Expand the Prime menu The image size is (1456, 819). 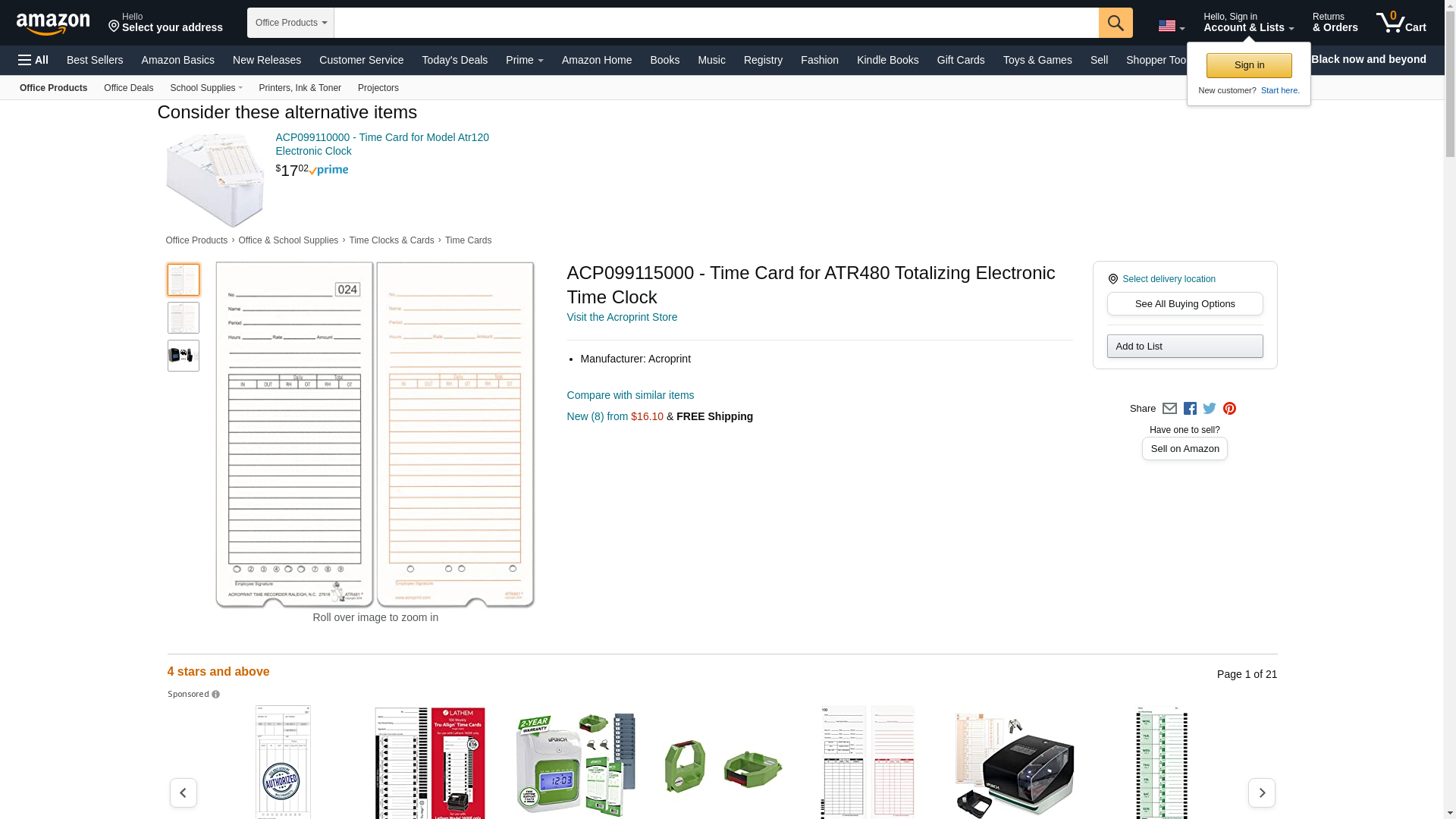click(x=524, y=60)
